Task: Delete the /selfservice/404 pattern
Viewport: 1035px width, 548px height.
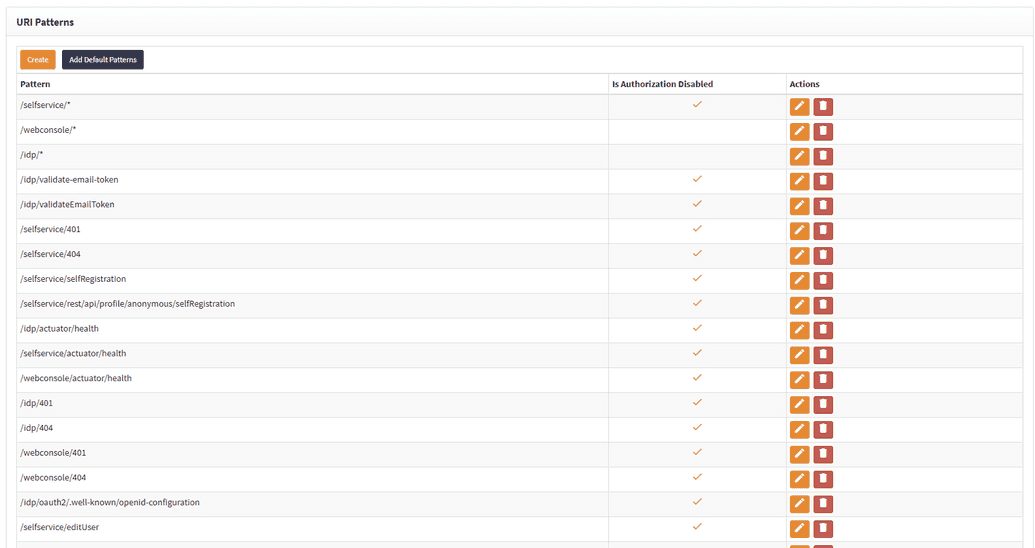Action: [x=823, y=255]
